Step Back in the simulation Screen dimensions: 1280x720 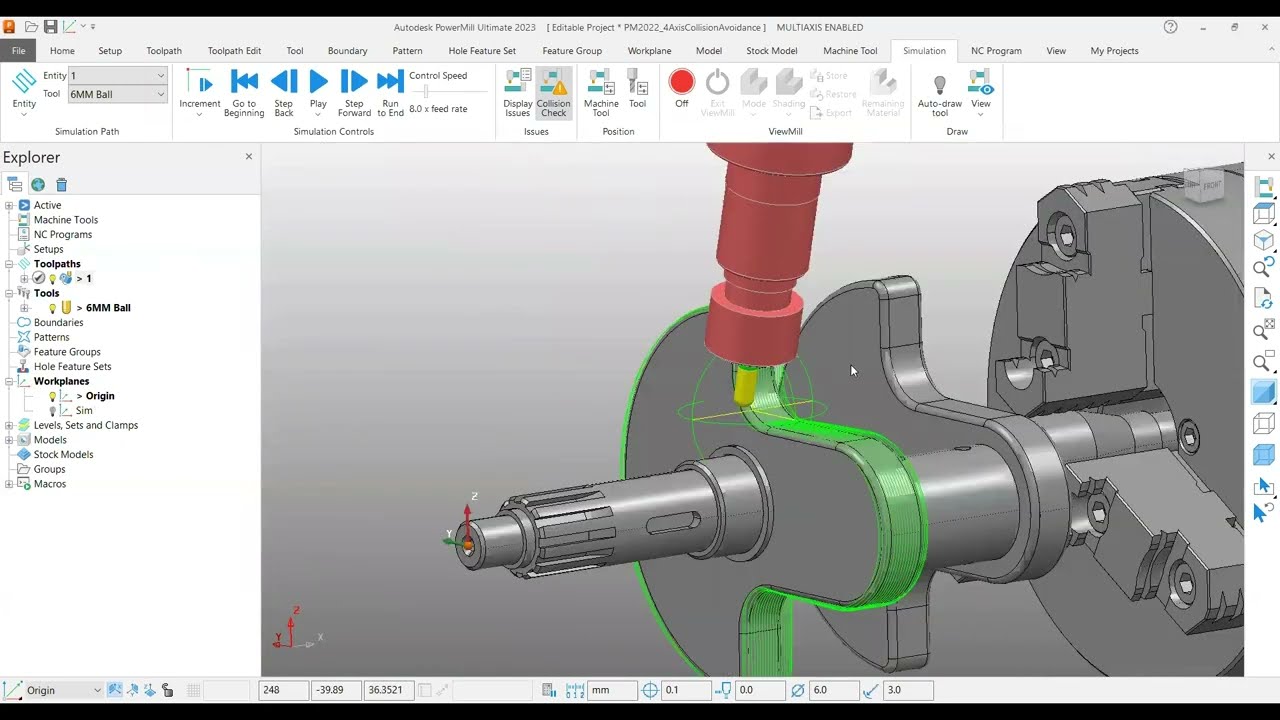pyautogui.click(x=284, y=93)
